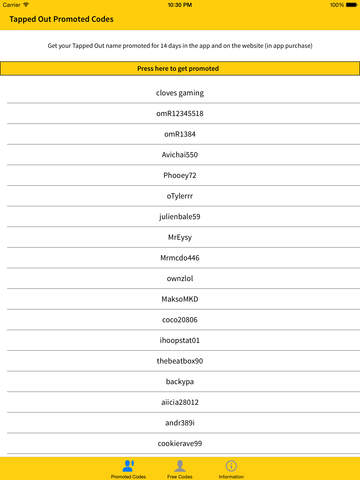
Task: Tap the thebeatbox90 row
Action: [180, 361]
